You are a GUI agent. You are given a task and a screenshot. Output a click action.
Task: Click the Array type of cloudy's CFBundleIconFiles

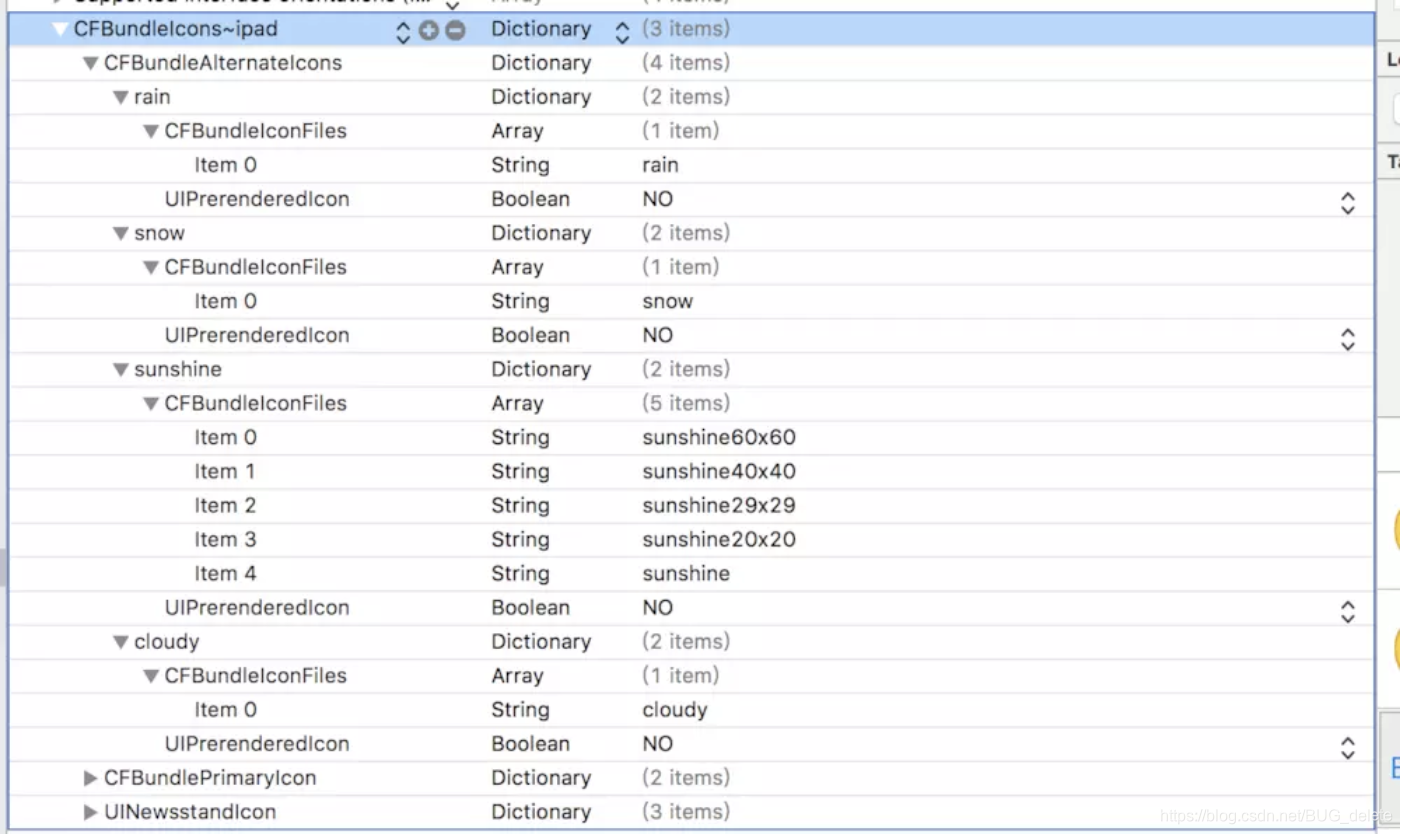point(517,676)
